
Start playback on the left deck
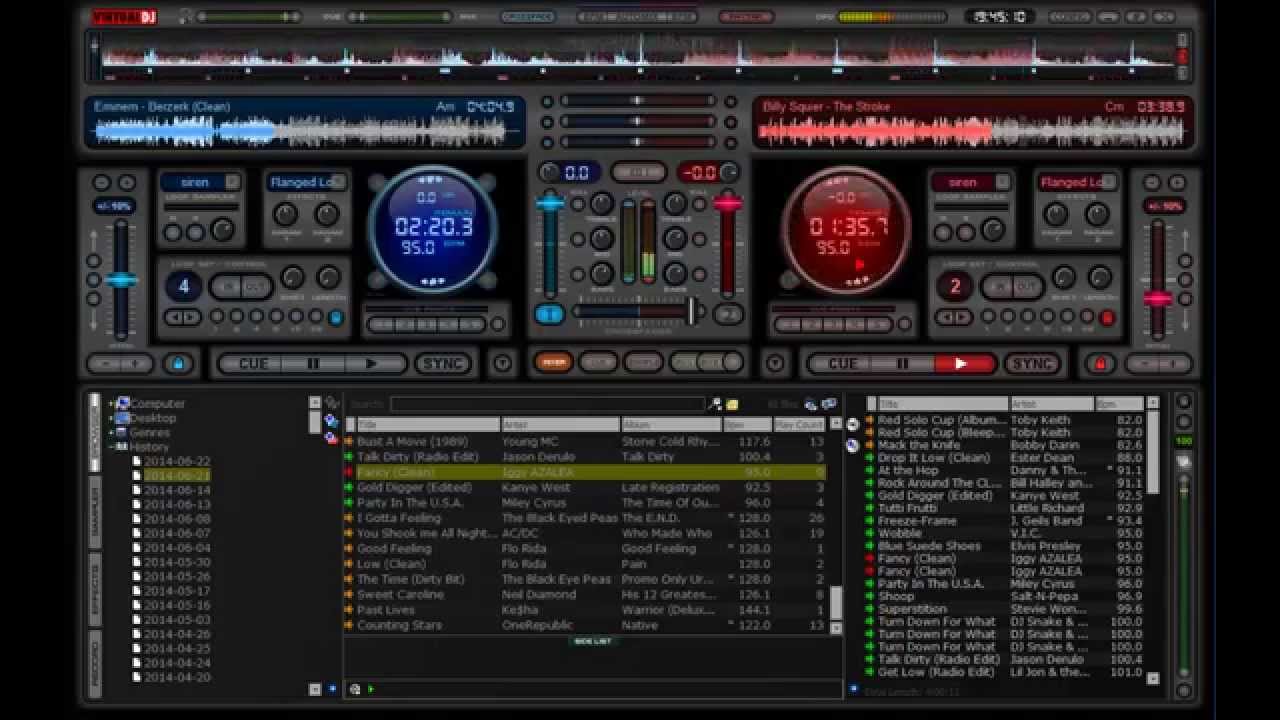tap(371, 364)
